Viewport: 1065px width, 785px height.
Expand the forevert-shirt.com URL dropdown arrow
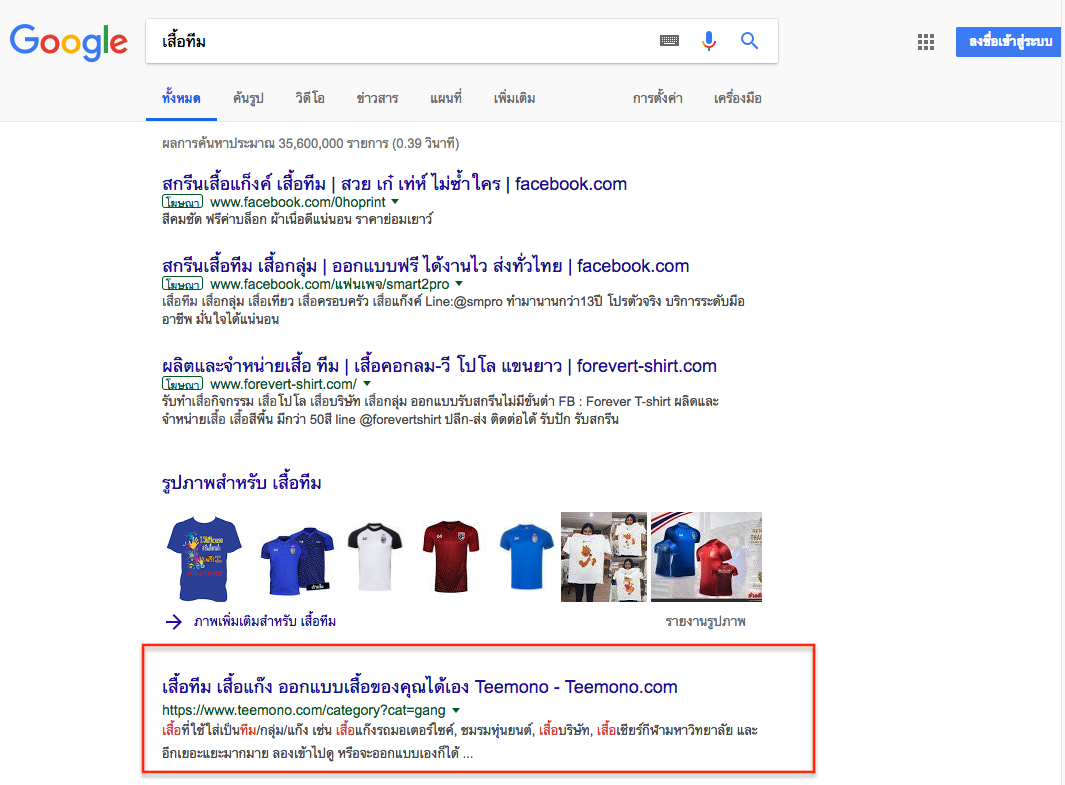(x=367, y=384)
